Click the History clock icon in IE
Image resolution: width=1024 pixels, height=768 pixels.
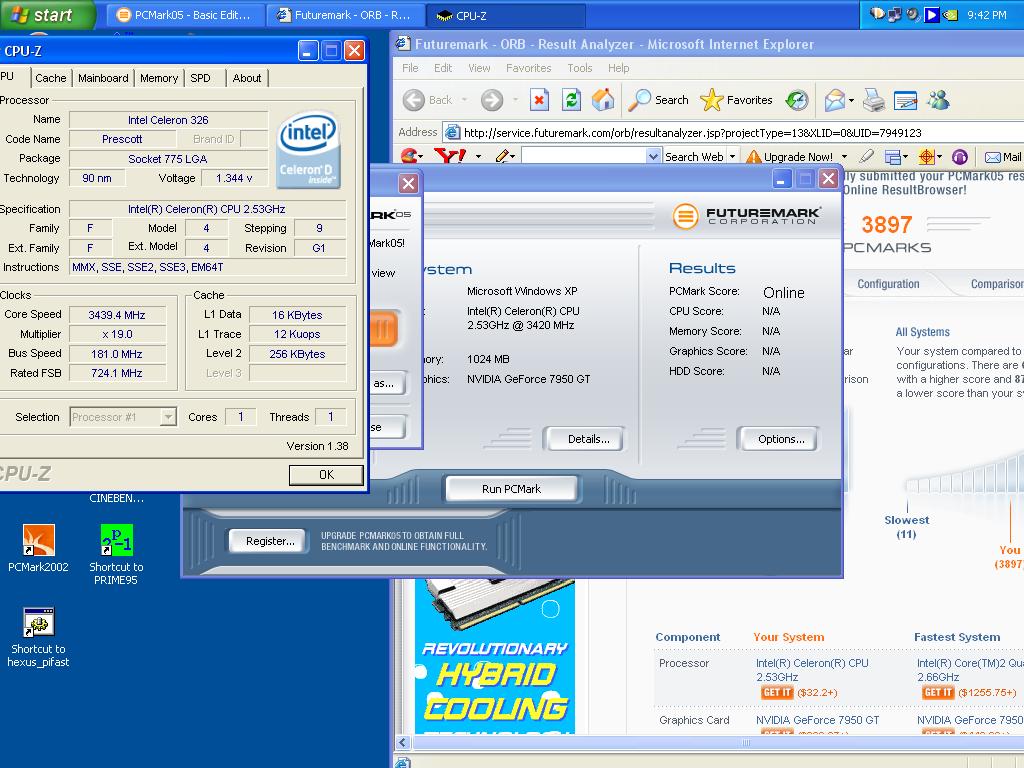pos(797,100)
